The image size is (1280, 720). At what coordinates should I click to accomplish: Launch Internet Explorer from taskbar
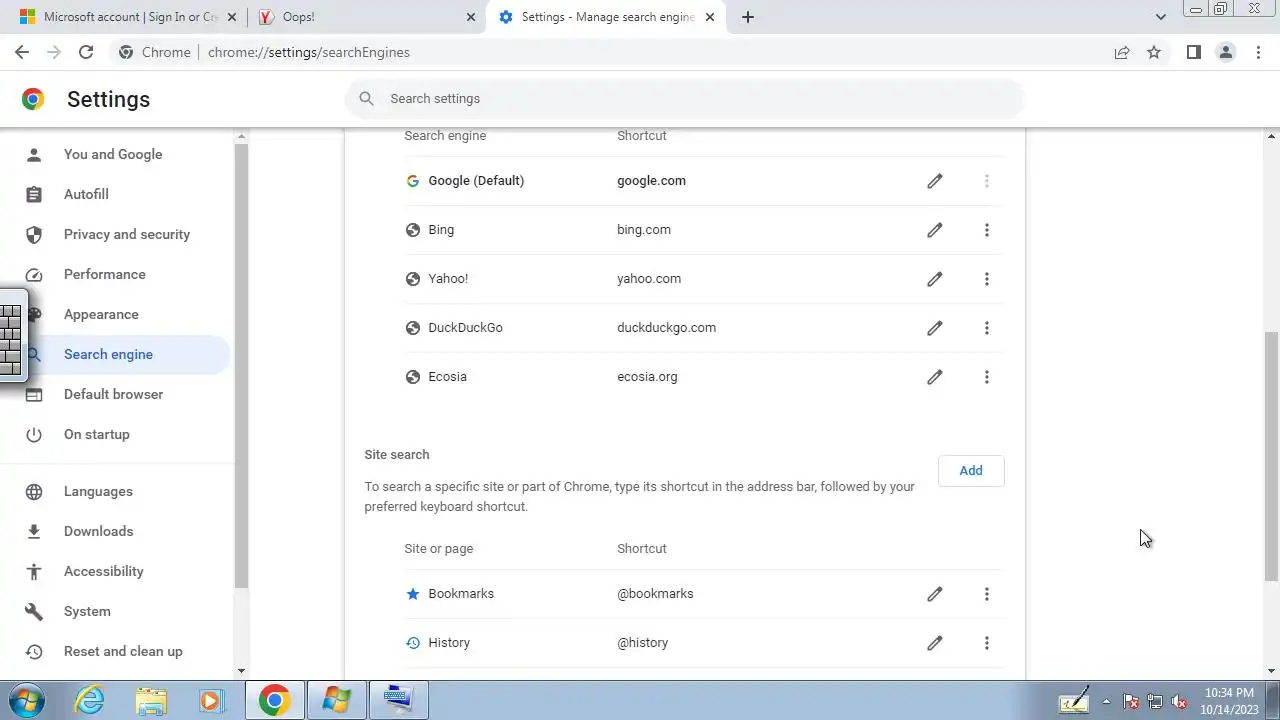pyautogui.click(x=90, y=700)
